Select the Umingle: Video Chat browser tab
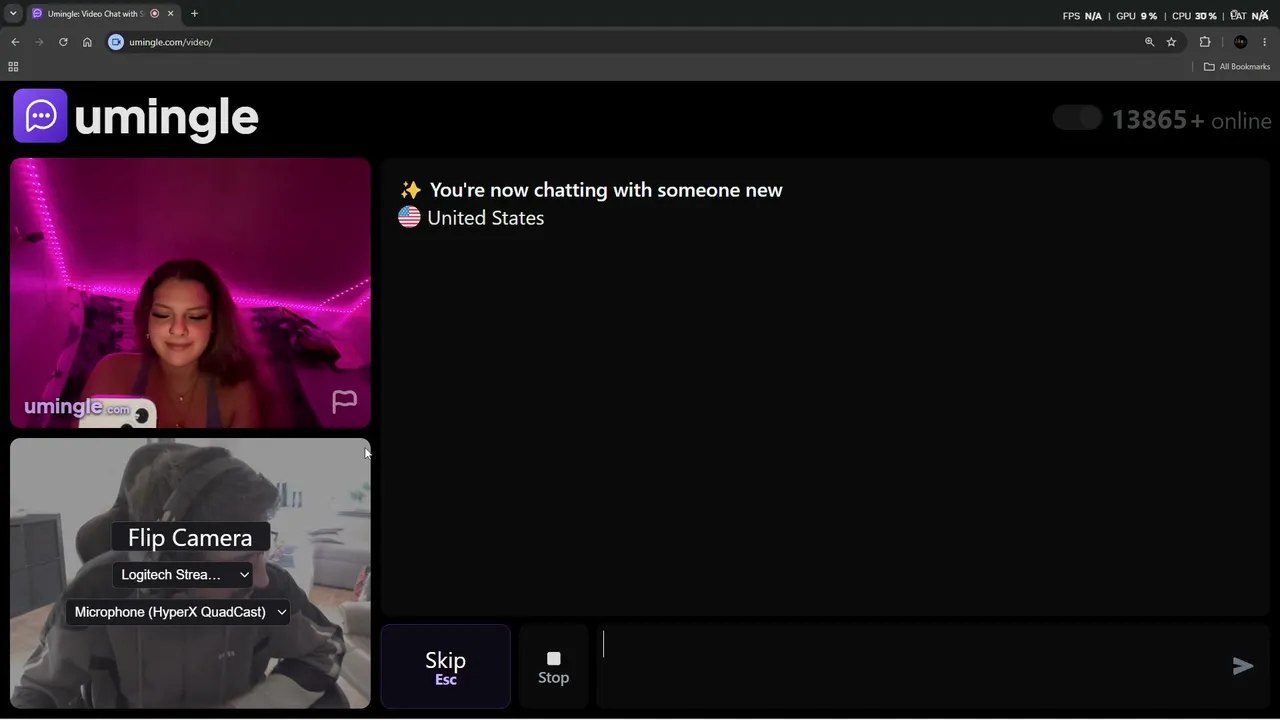Screen dimensions: 1280x720 pos(103,14)
